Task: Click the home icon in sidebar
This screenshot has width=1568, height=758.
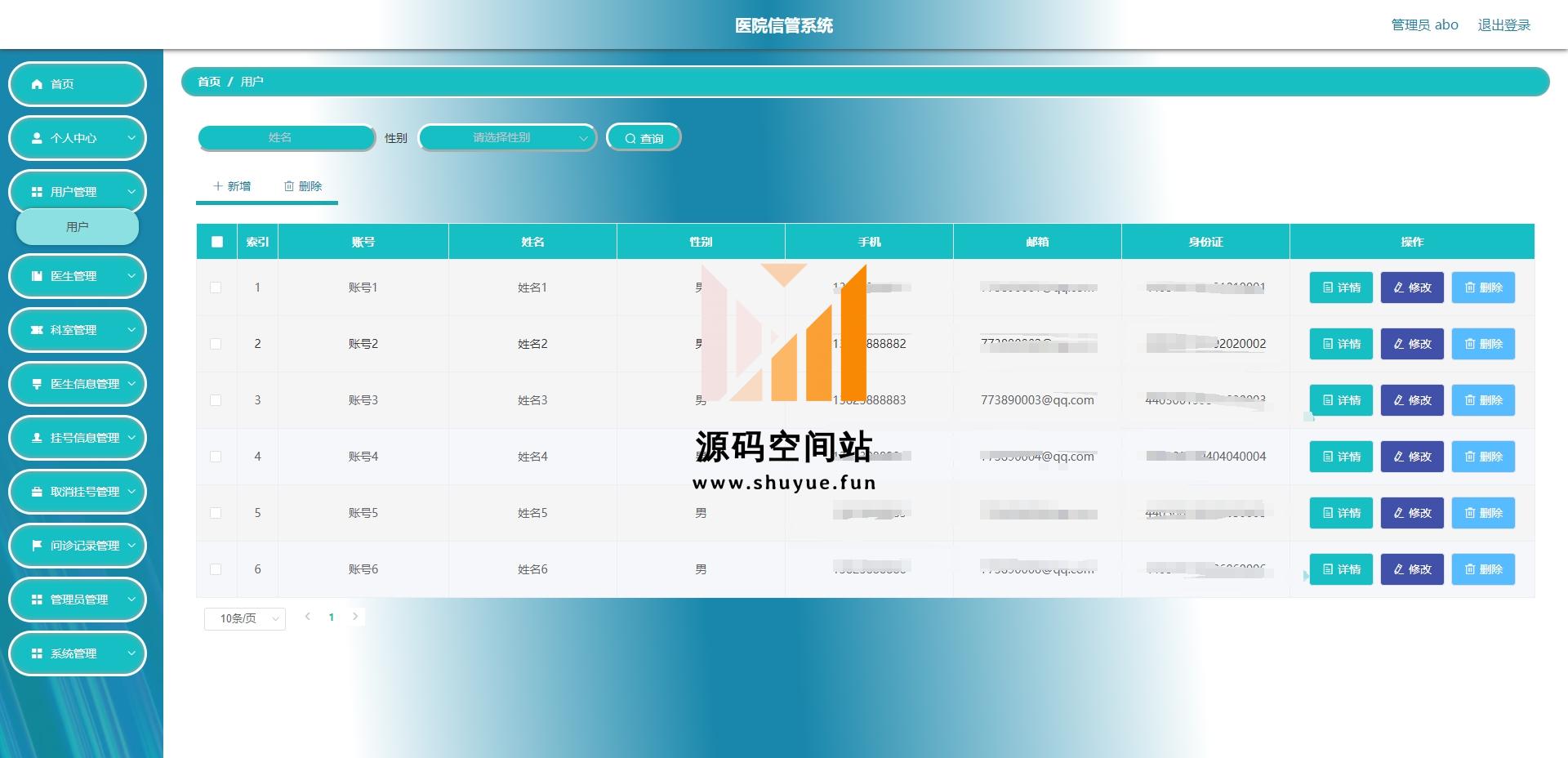Action: pyautogui.click(x=37, y=84)
